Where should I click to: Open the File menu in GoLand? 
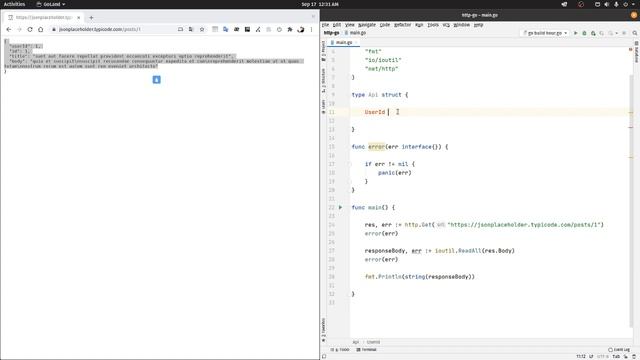(325, 25)
